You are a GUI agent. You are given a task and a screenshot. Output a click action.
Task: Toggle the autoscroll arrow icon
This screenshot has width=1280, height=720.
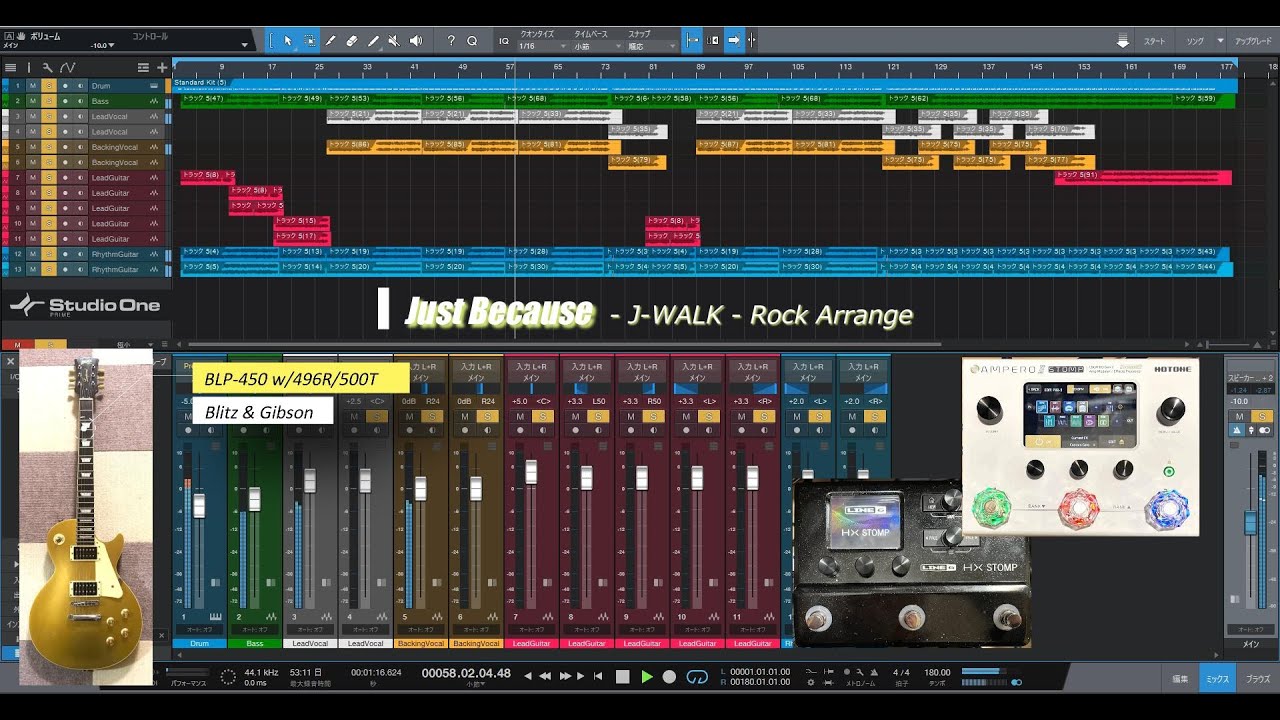(733, 40)
